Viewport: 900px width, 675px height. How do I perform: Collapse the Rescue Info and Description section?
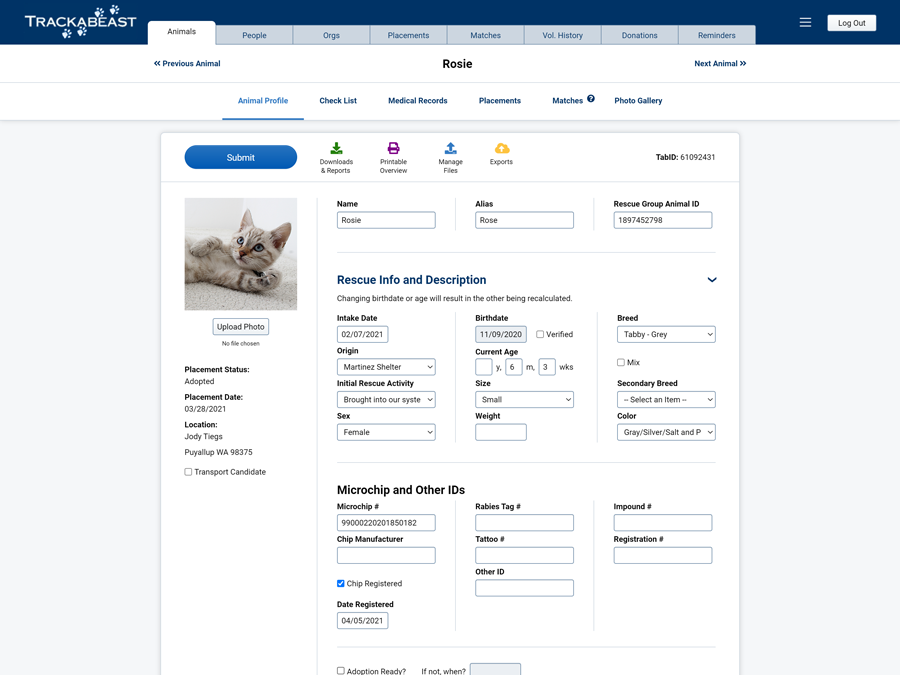(712, 280)
